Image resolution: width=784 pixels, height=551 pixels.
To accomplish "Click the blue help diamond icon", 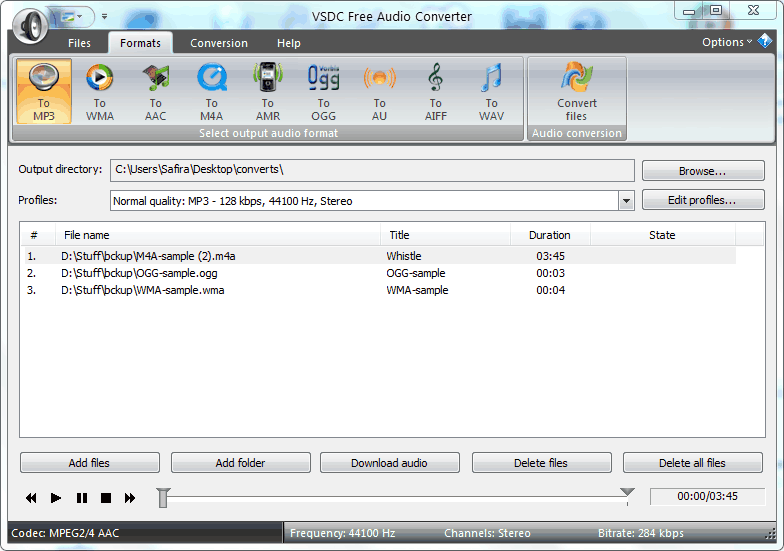I will (765, 40).
